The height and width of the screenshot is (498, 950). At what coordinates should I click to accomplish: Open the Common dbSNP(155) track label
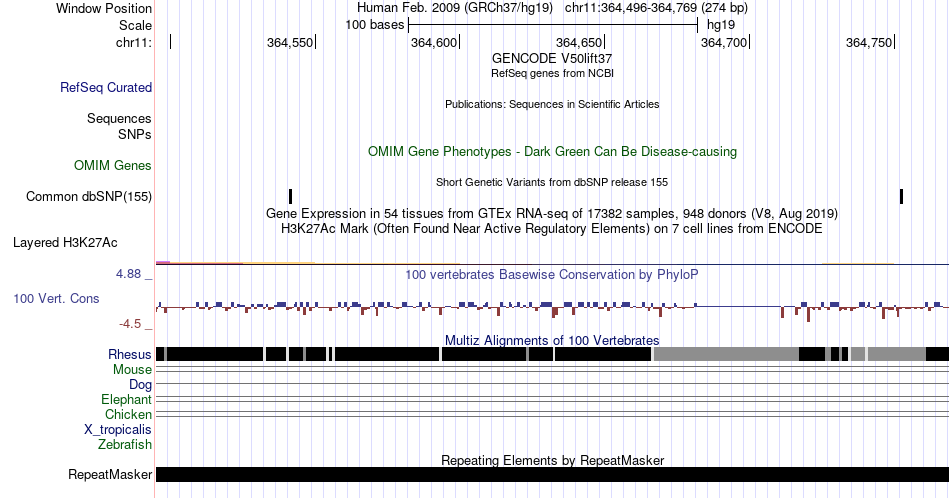click(x=88, y=196)
